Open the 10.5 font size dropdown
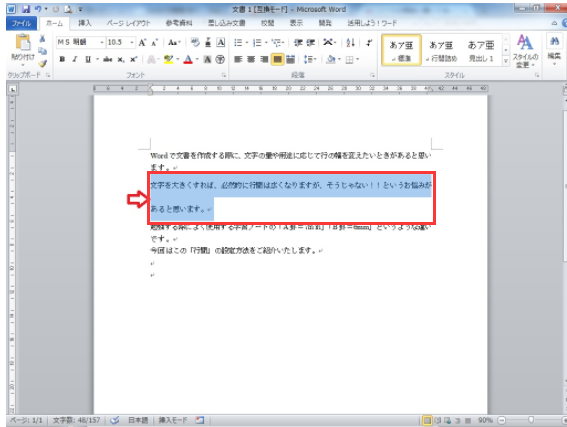This screenshot has width=567, height=427. (x=132, y=43)
